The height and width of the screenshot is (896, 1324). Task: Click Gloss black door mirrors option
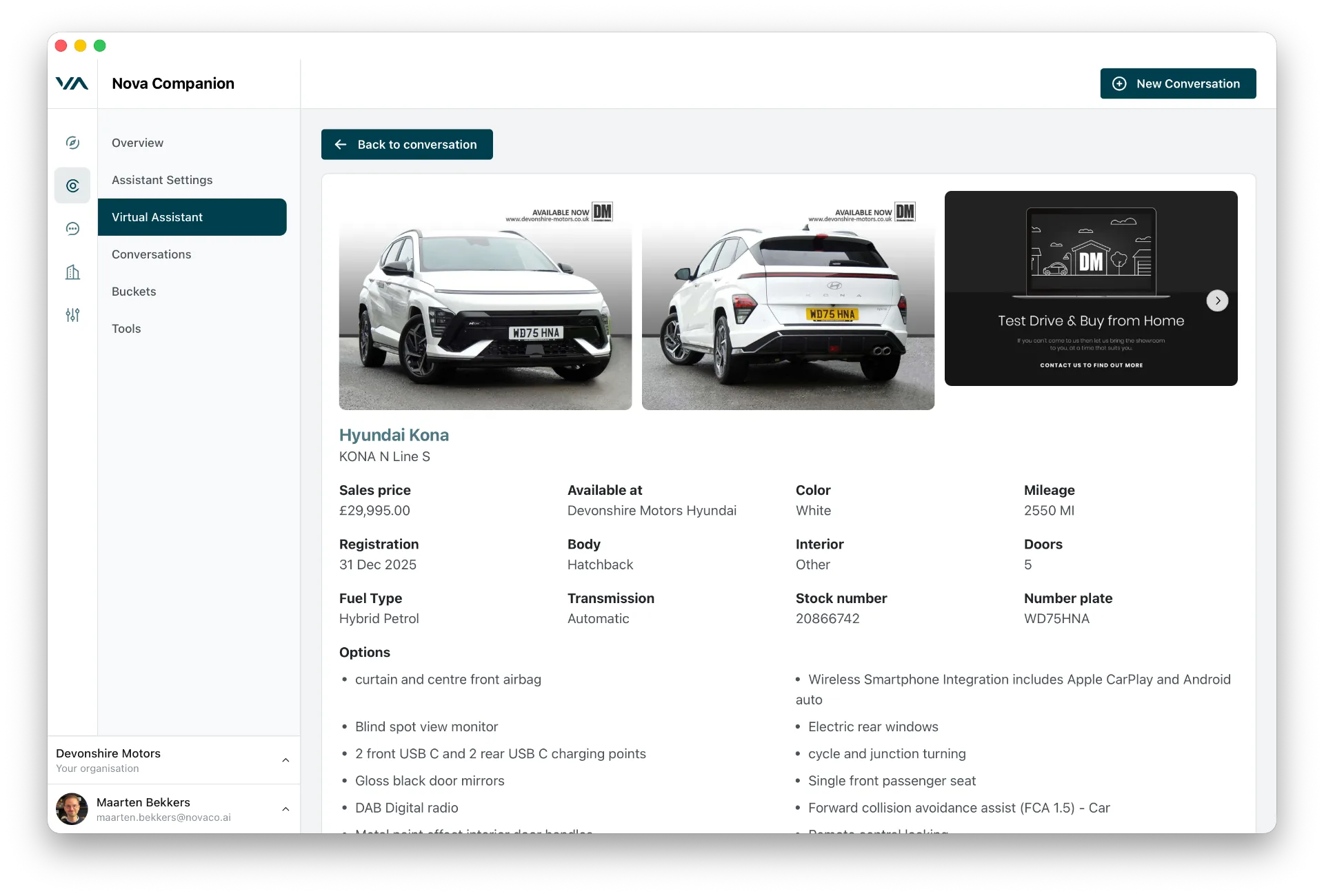[x=430, y=781]
